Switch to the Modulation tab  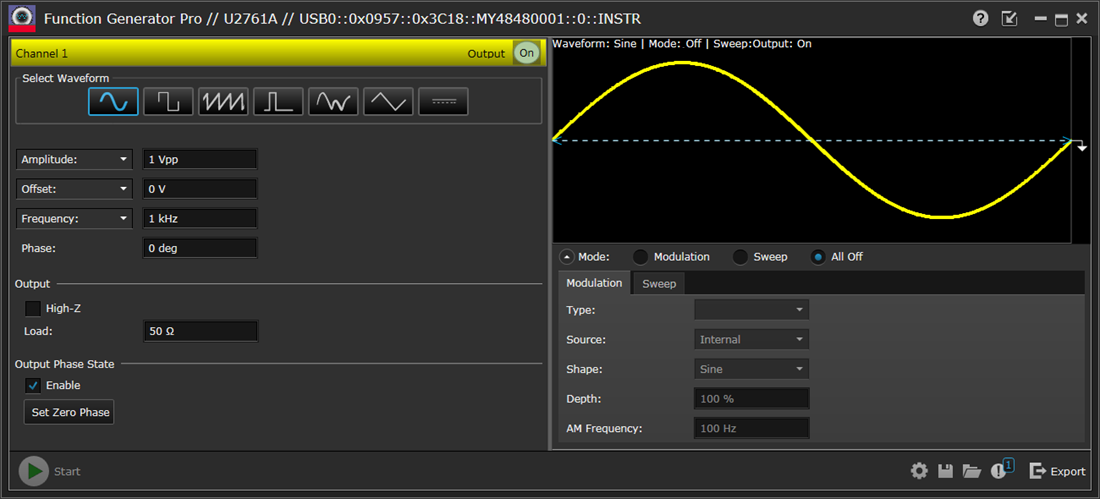(x=594, y=283)
